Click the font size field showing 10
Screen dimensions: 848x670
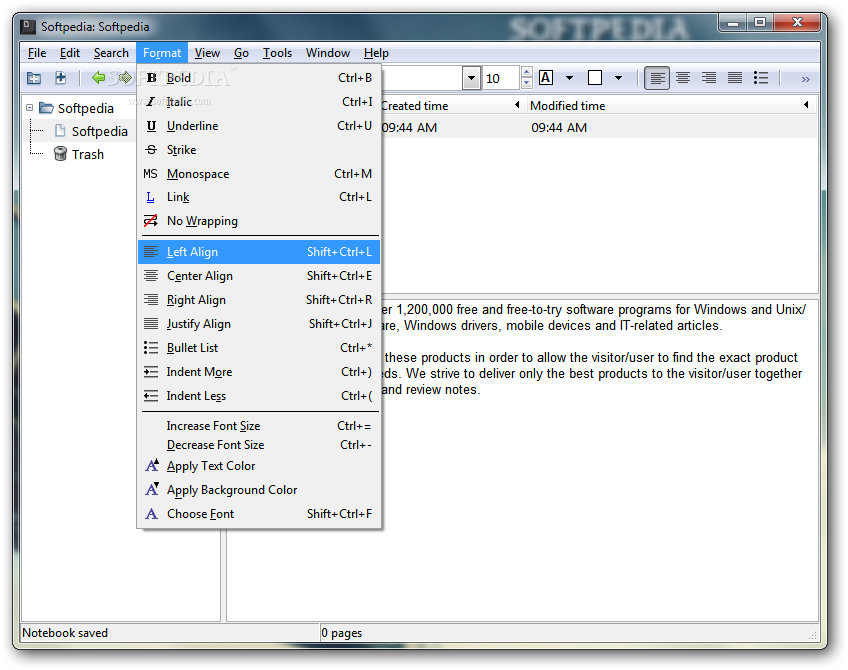click(x=501, y=78)
